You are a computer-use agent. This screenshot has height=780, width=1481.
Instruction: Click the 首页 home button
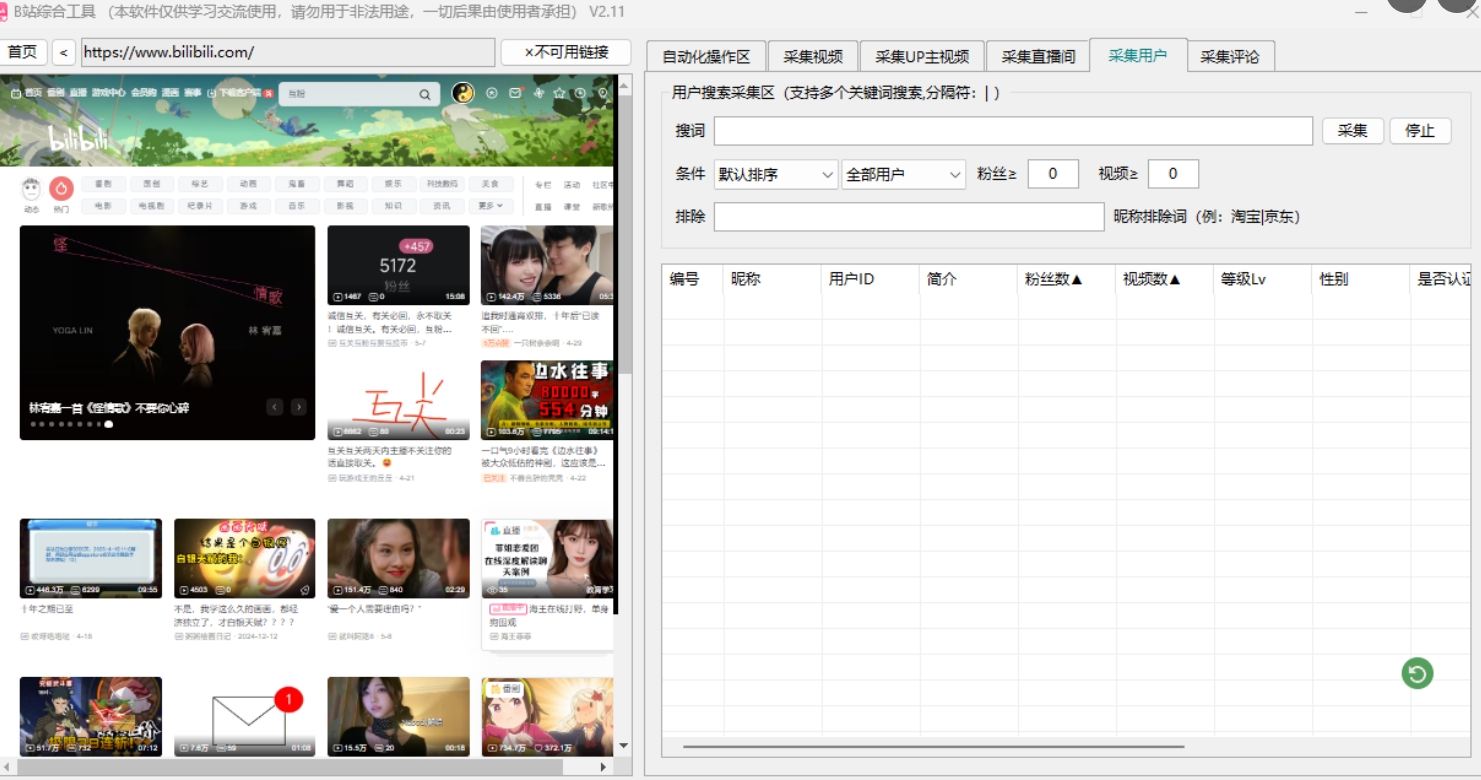click(22, 52)
